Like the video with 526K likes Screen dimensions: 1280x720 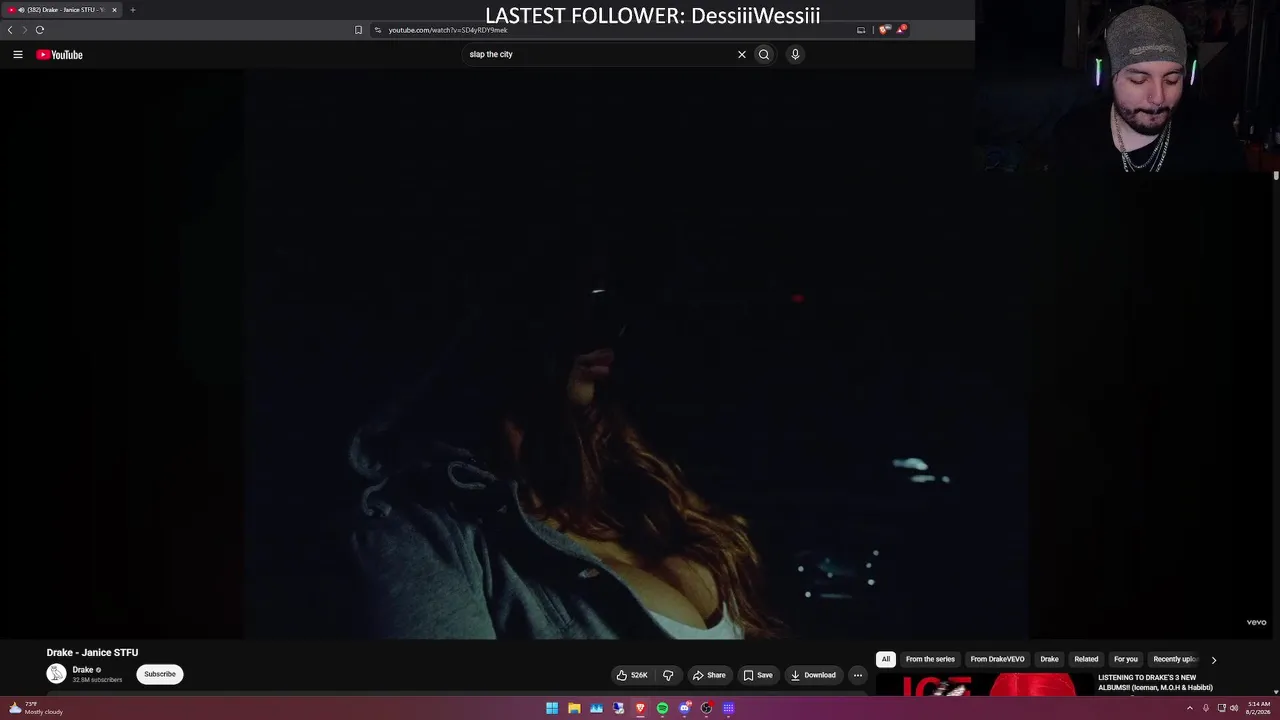coord(632,675)
